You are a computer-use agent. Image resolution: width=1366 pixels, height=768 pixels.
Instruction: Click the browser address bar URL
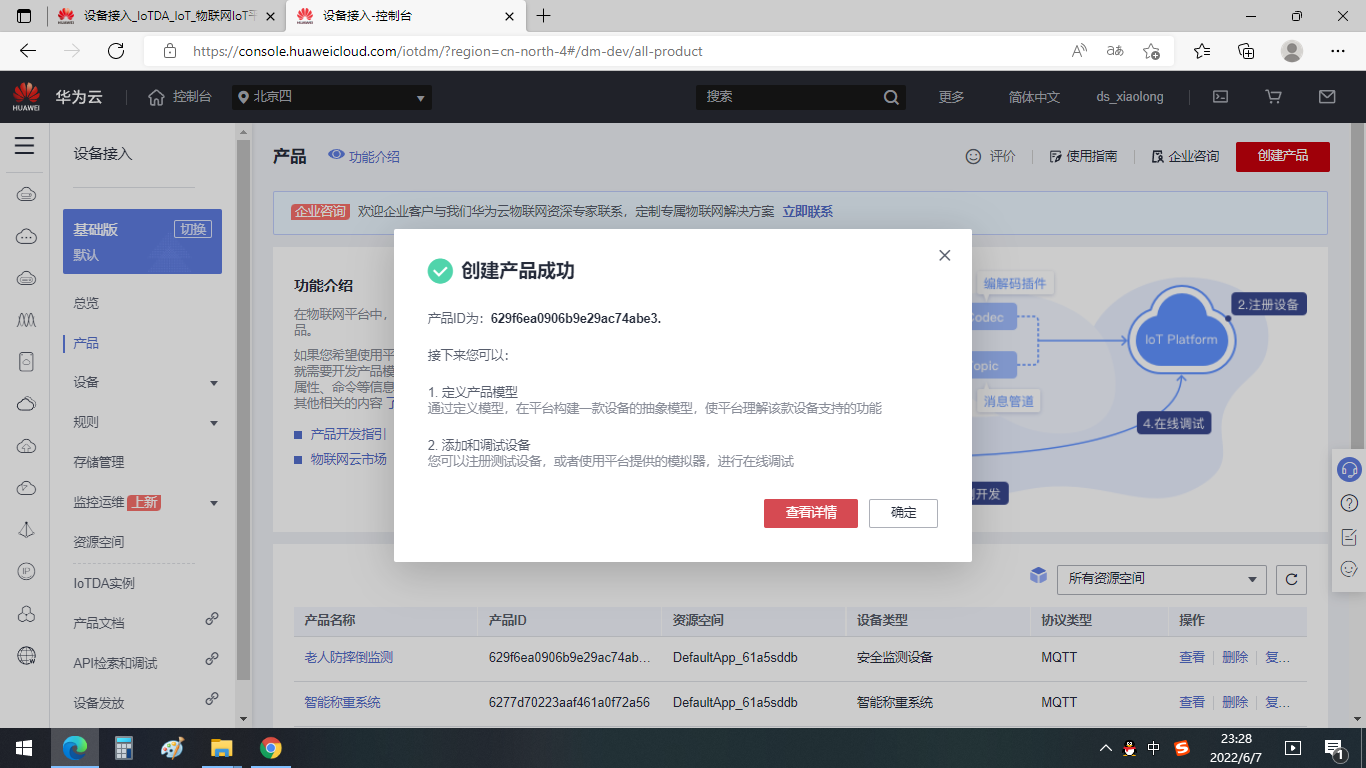coord(448,51)
